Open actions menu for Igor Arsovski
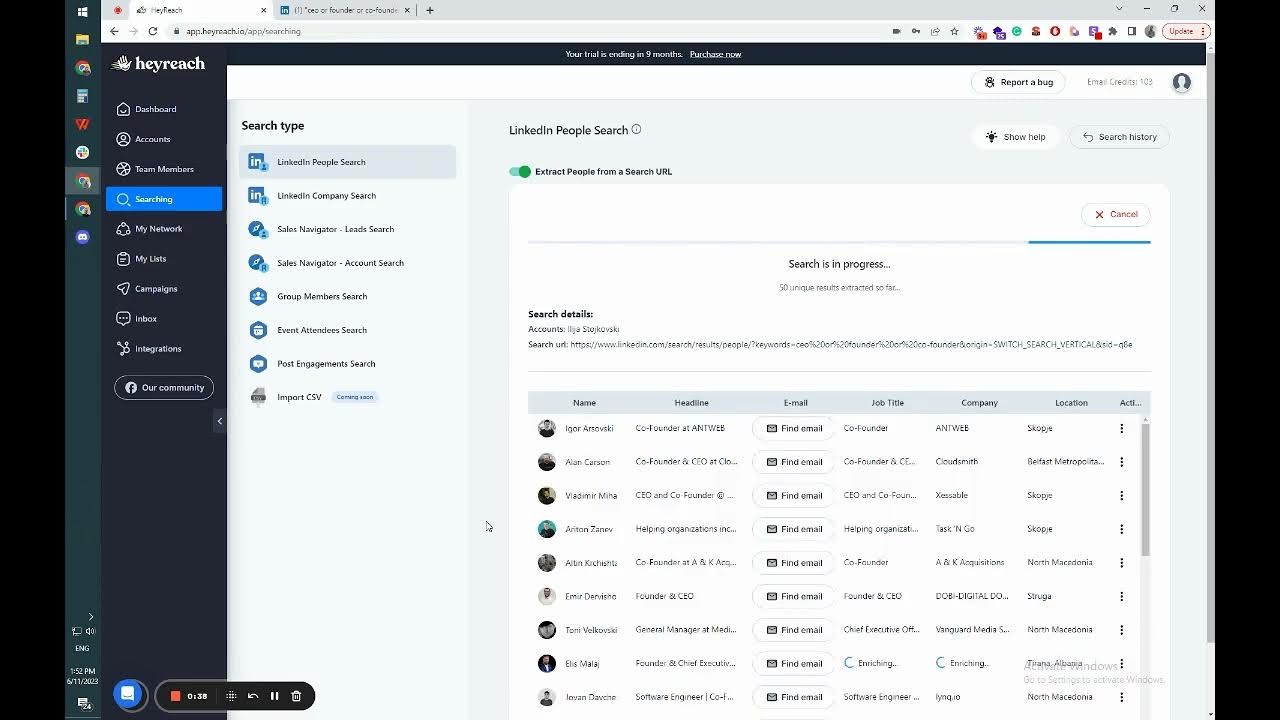This screenshot has height=720, width=1280. click(1122, 428)
